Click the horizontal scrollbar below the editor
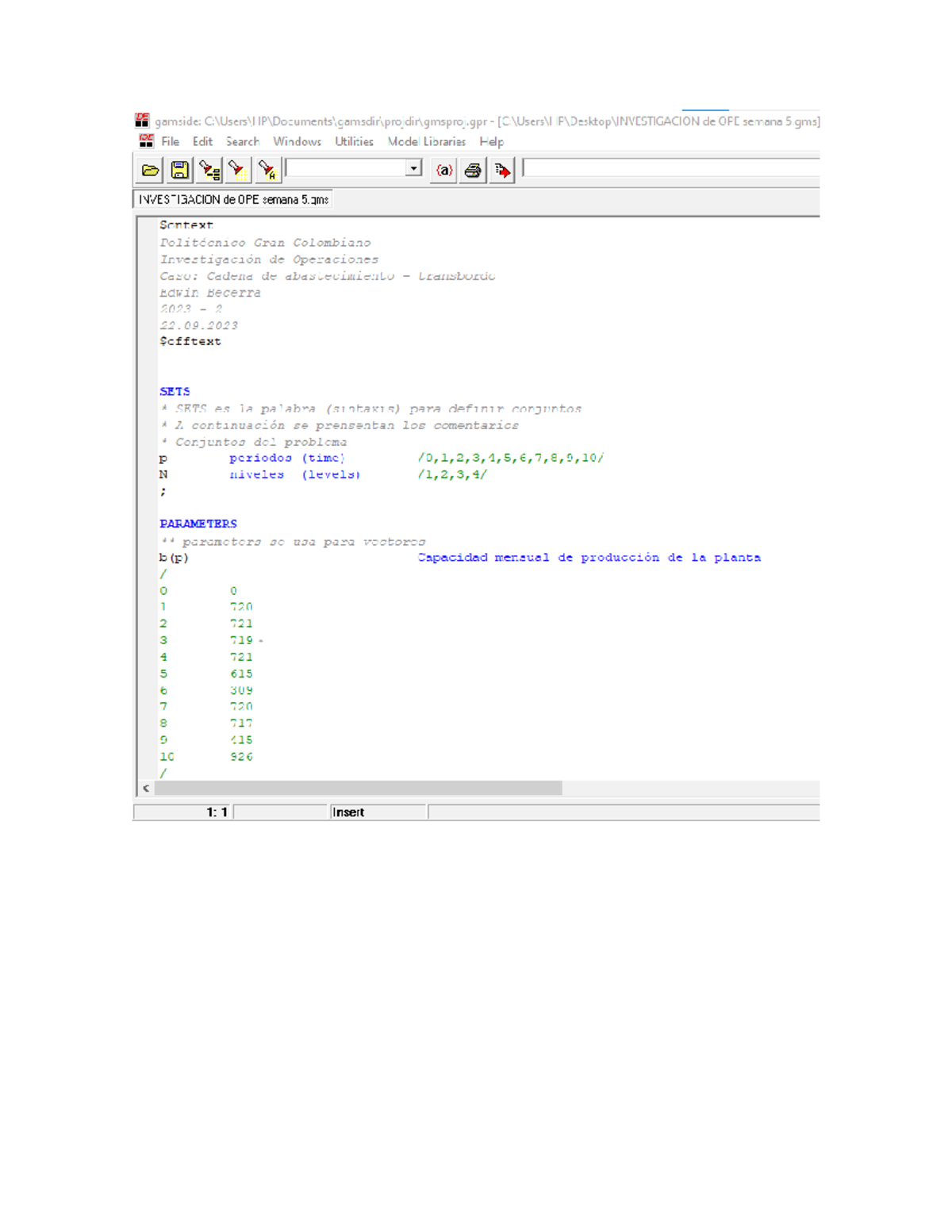The image size is (952, 1232). pos(359,788)
